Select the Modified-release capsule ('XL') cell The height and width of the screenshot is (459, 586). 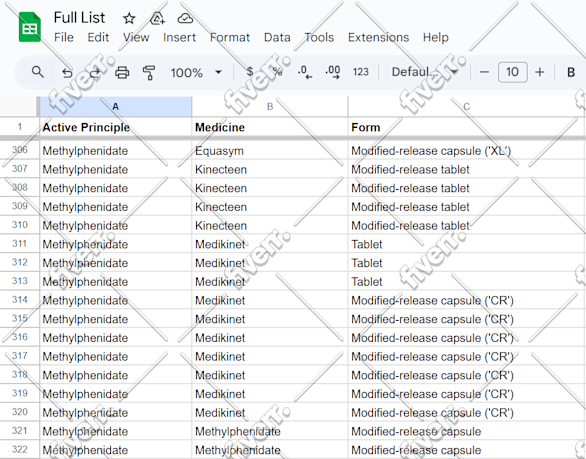pyautogui.click(x=466, y=151)
